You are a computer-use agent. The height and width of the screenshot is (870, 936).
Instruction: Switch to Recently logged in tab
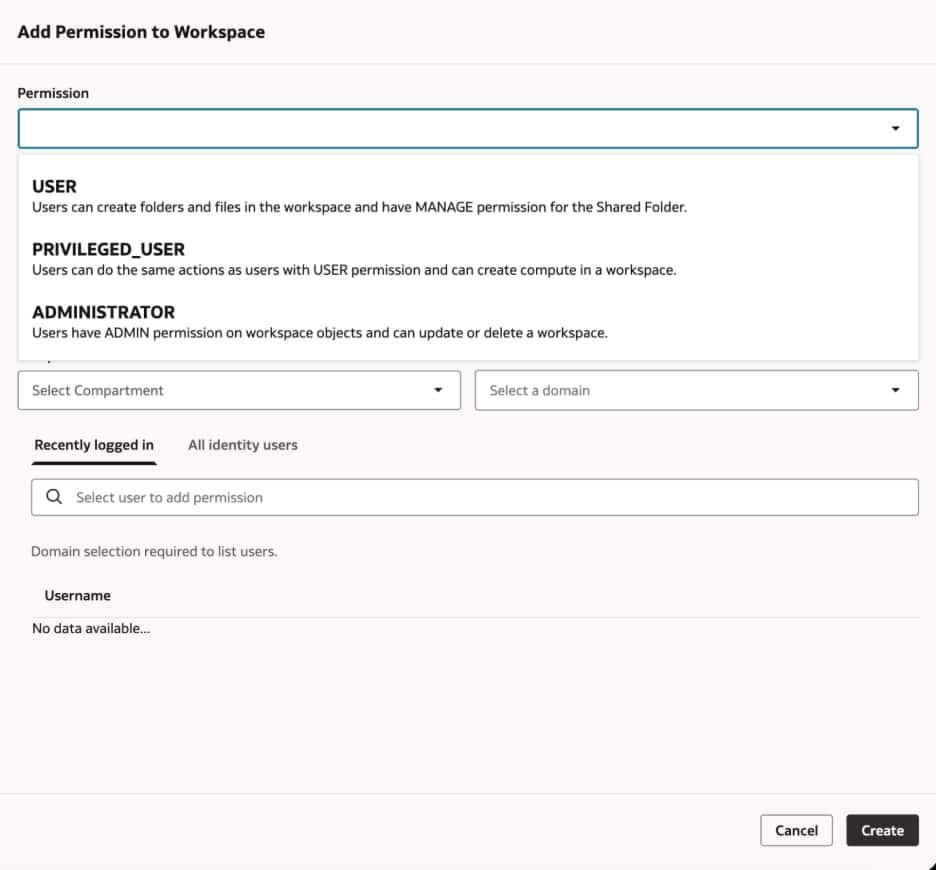coord(94,445)
